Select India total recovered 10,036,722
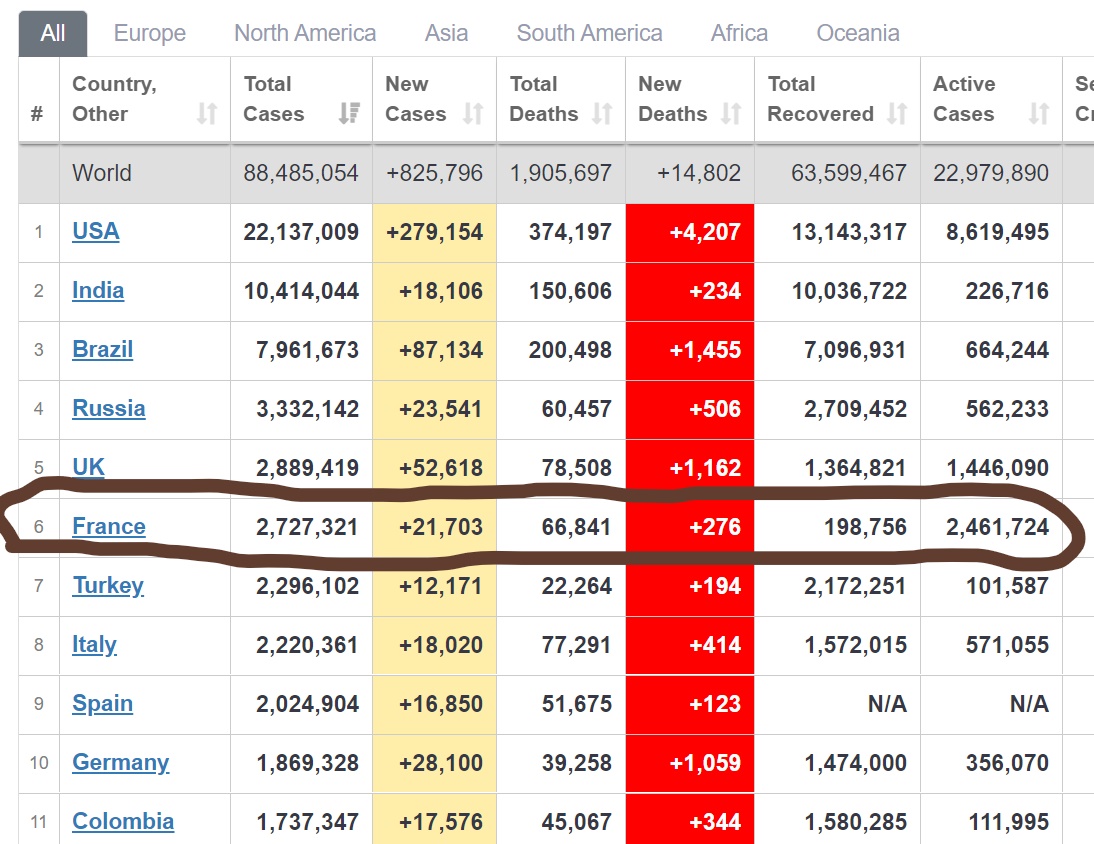This screenshot has width=1094, height=844. (x=849, y=290)
